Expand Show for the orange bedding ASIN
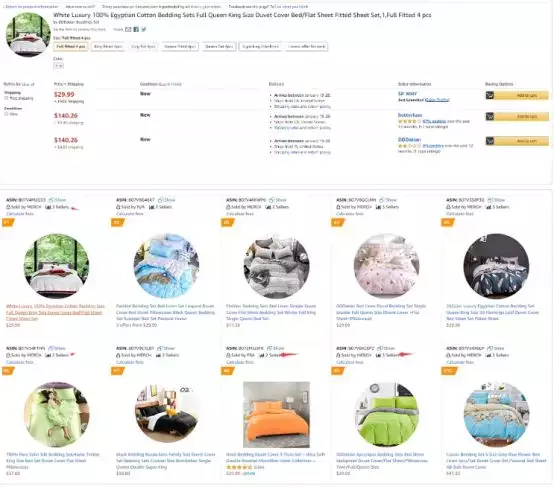 (276, 348)
